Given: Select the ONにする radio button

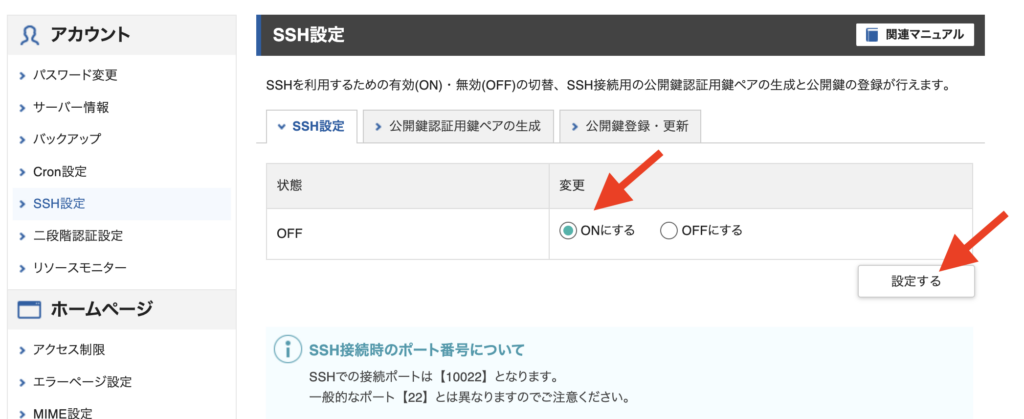Looking at the screenshot, I should (x=569, y=230).
